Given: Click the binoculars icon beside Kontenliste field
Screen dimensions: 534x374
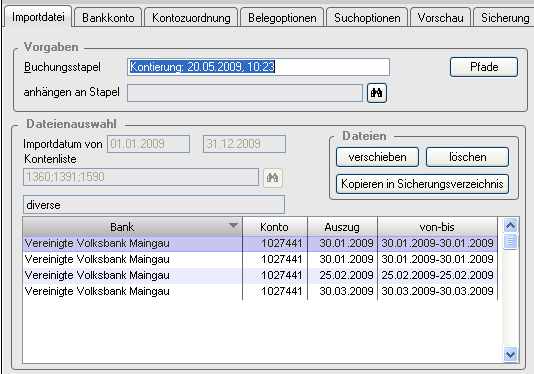Looking at the screenshot, I should (x=272, y=178).
